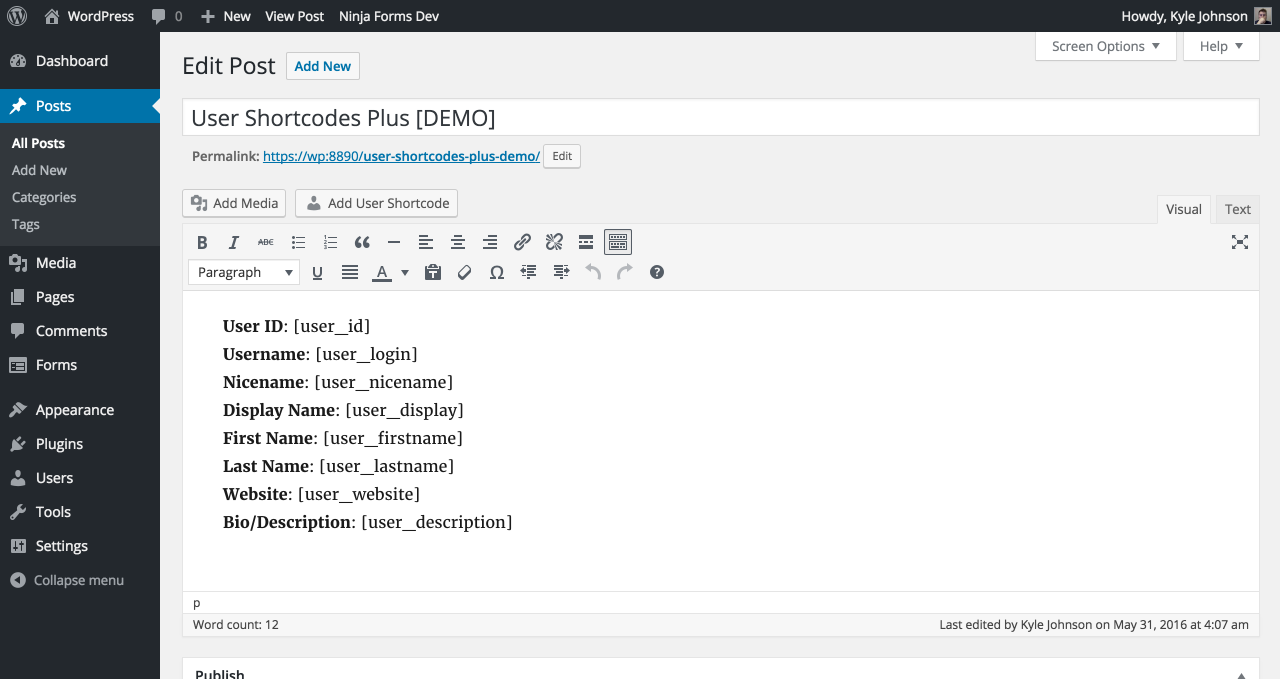Viewport: 1280px width, 679px height.
Task: Toggle bold formatting in editor toolbar
Action: coord(202,242)
